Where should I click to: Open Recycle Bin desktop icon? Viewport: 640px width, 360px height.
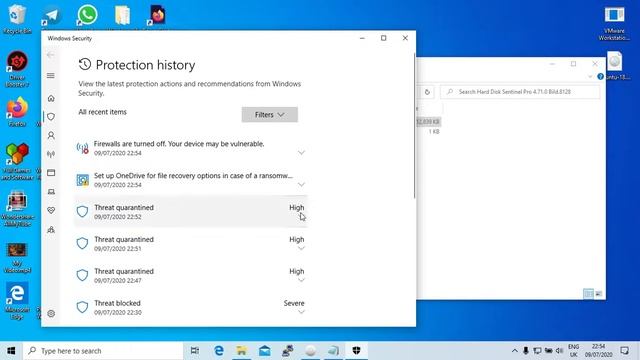click(17, 18)
